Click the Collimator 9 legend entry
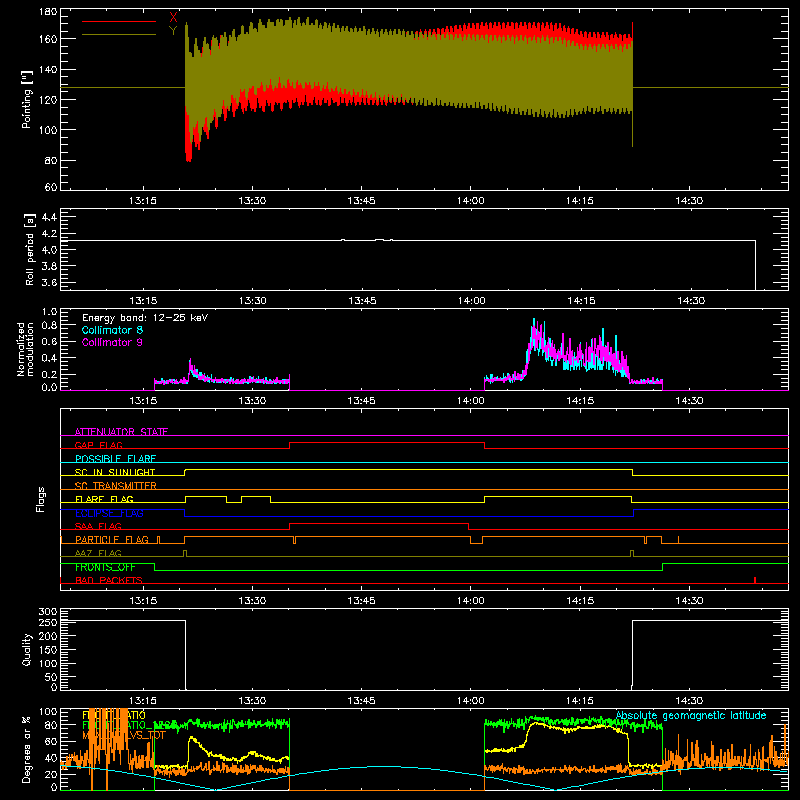The height and width of the screenshot is (800, 800). click(112, 342)
